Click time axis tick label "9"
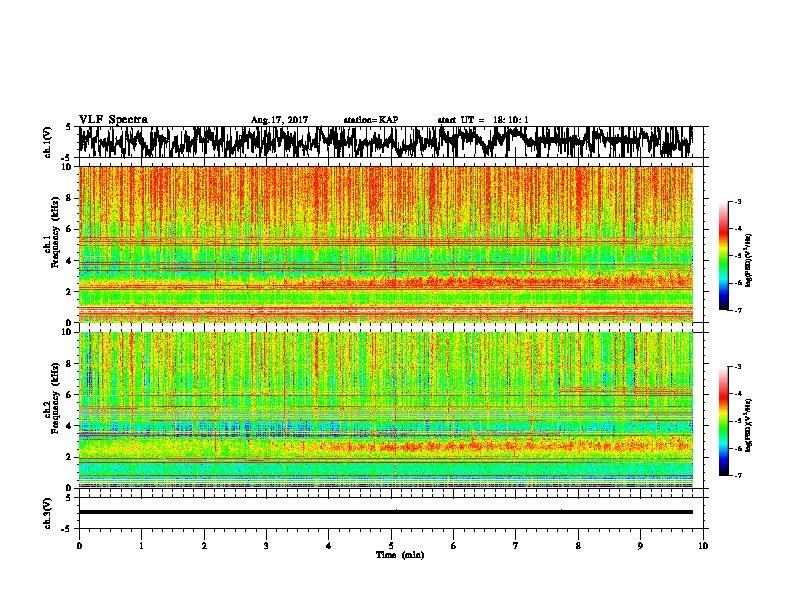The image size is (792, 612). click(640, 546)
